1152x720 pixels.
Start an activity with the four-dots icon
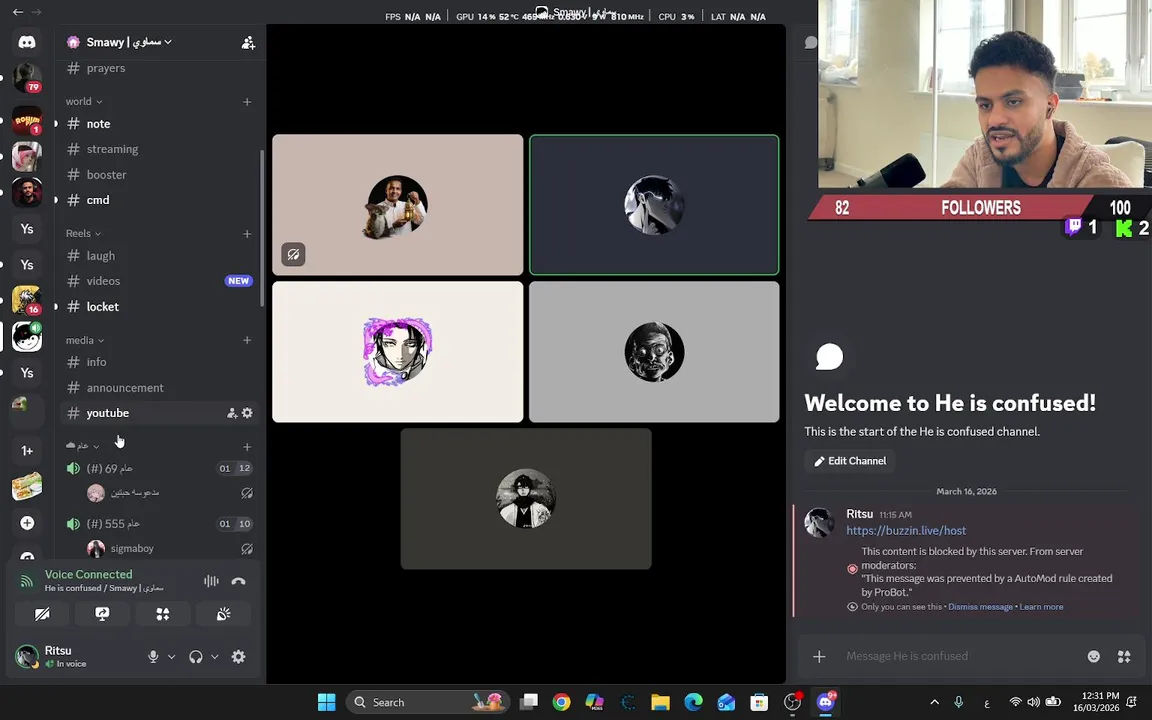click(x=162, y=613)
